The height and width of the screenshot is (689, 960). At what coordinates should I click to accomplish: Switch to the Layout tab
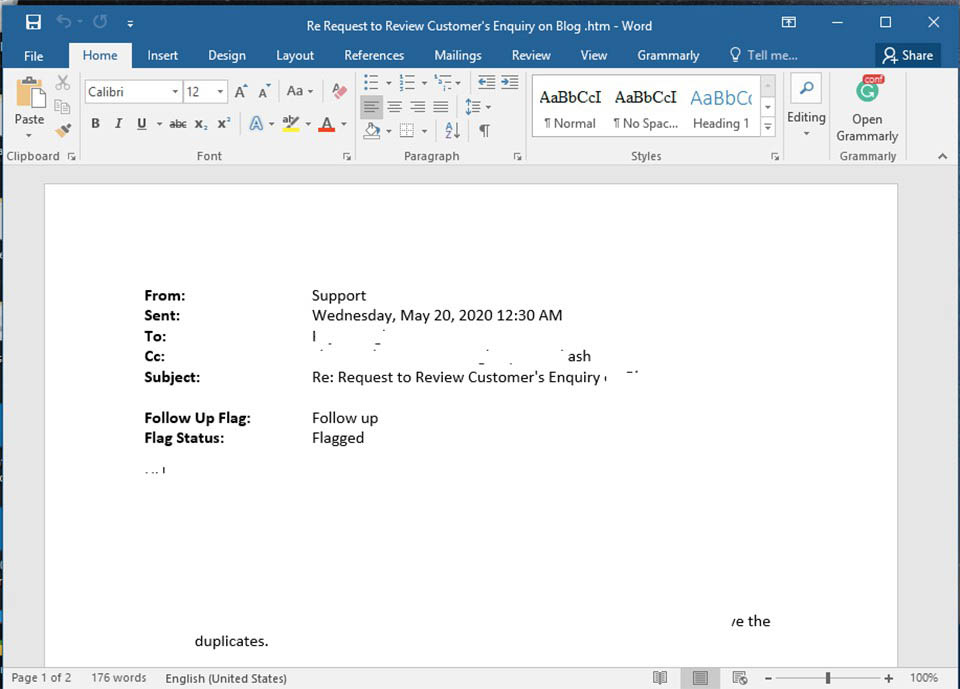(294, 56)
